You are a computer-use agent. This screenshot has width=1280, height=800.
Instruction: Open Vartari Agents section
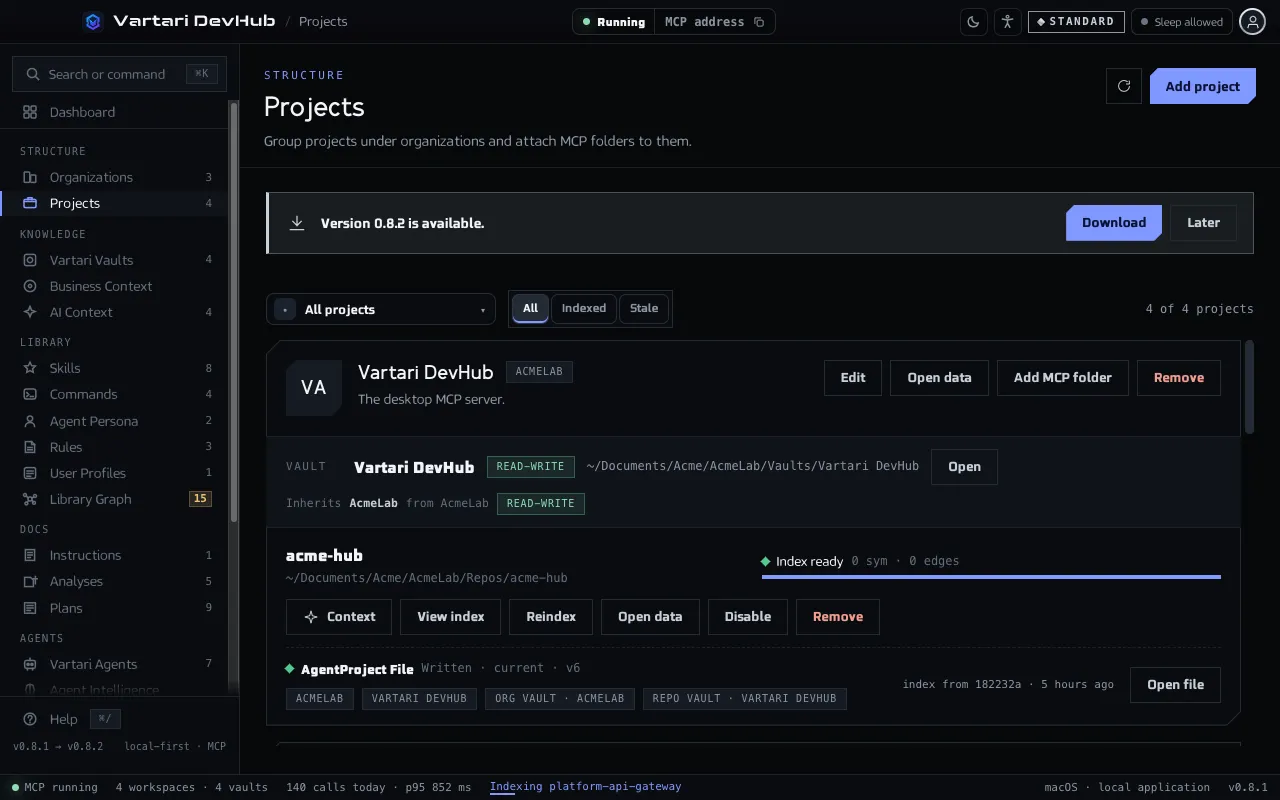[115, 664]
